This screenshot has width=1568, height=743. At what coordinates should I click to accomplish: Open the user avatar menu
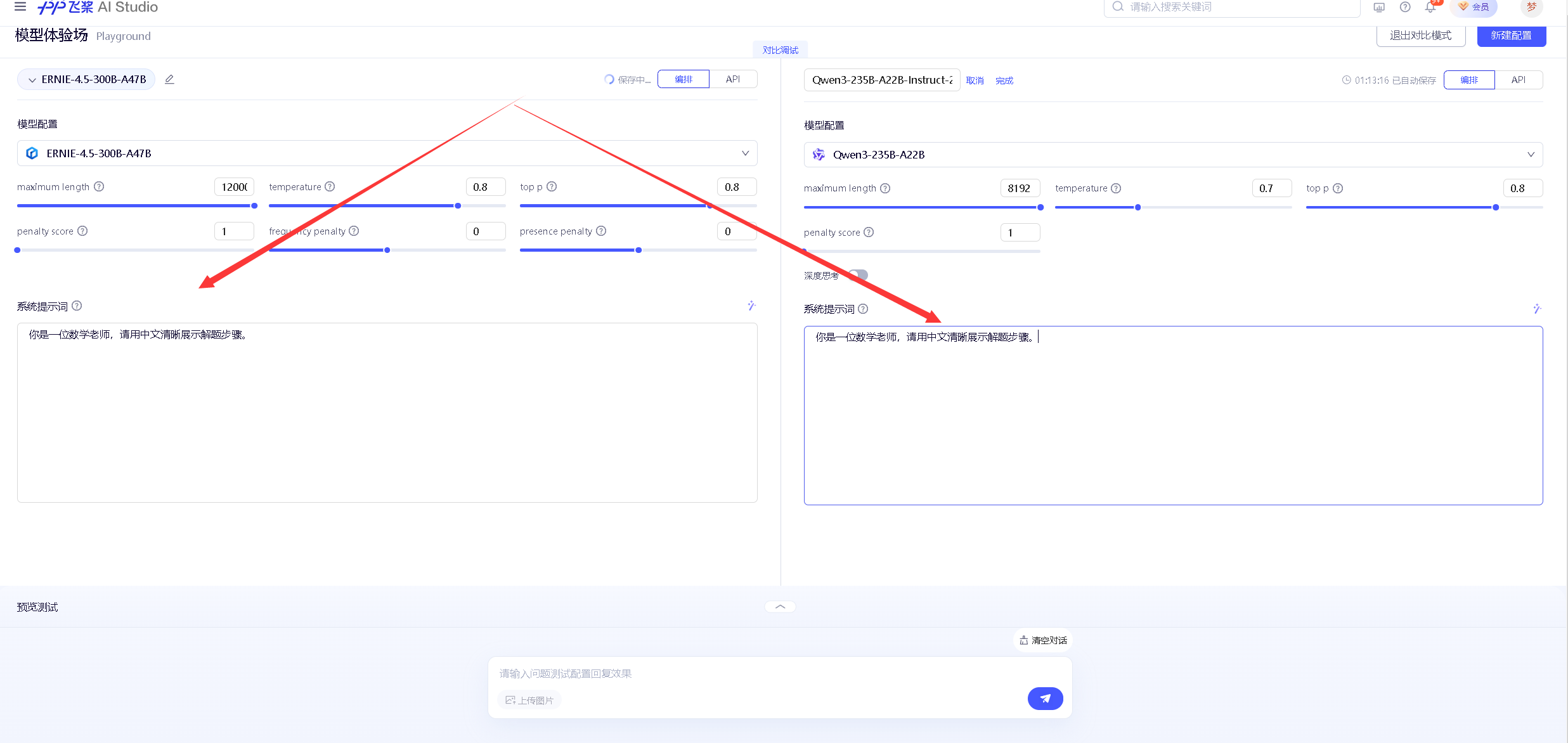coord(1531,7)
